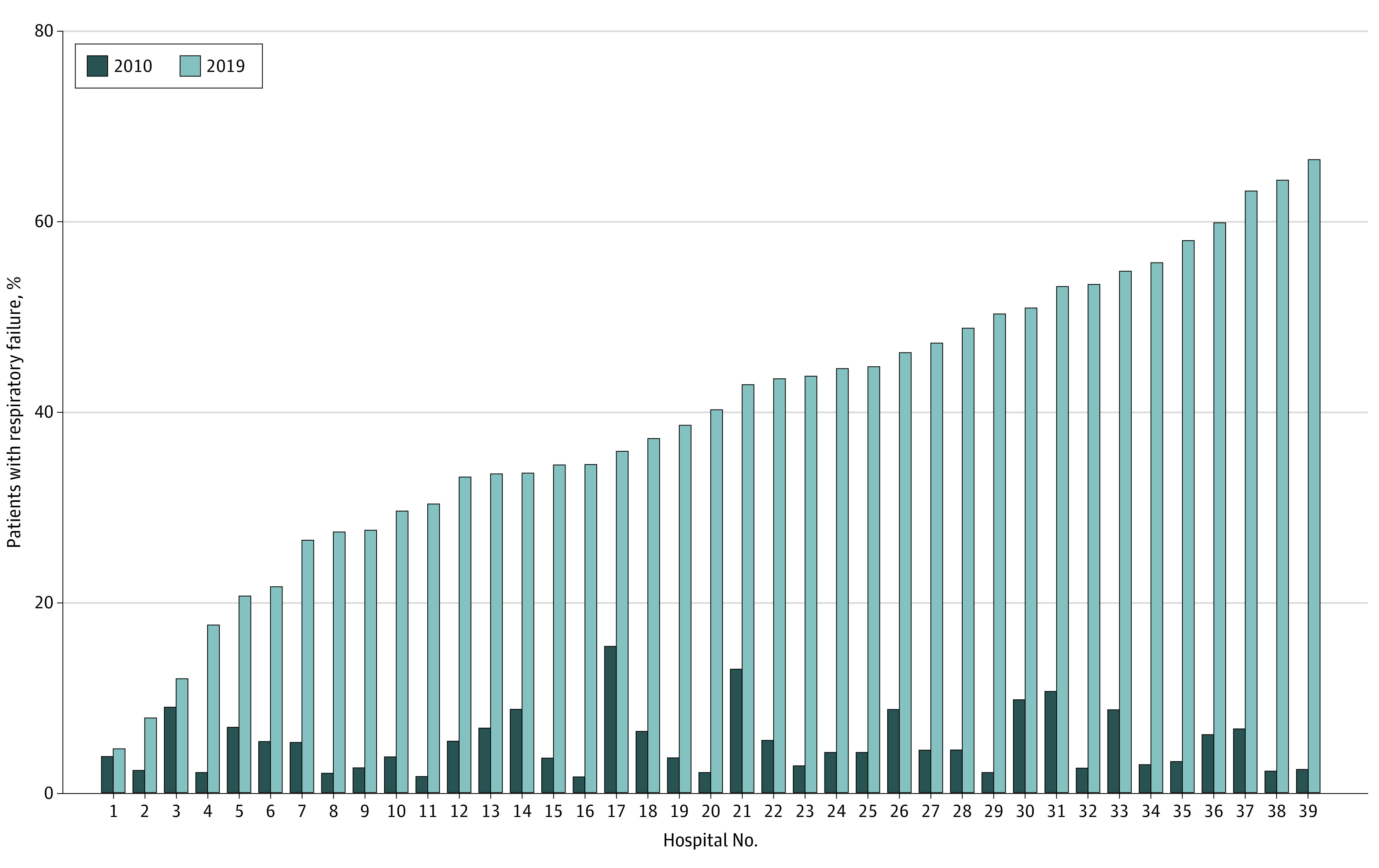Image resolution: width=1379 pixels, height=868 pixels.
Task: Click the 2010 bar for hospital 30
Action: click(x=1019, y=746)
